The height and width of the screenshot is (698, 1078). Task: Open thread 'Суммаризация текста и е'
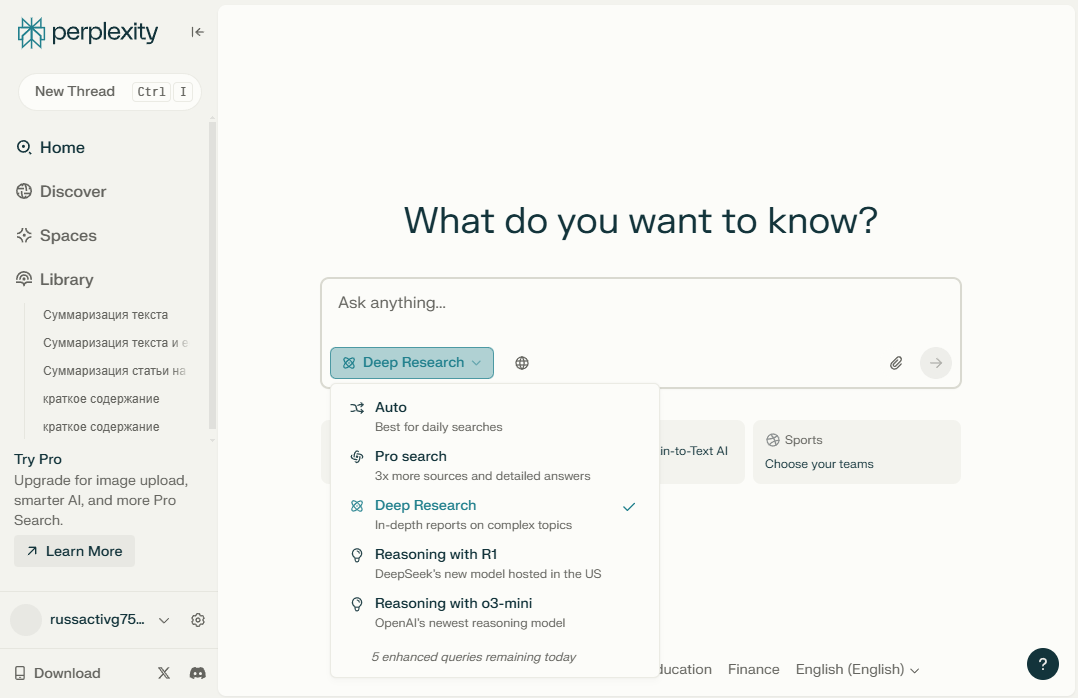tap(116, 342)
